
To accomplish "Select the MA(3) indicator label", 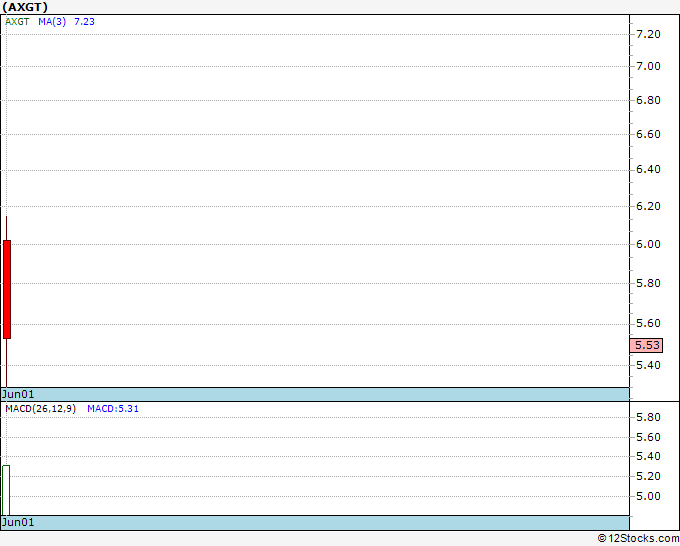I will tap(52, 22).
